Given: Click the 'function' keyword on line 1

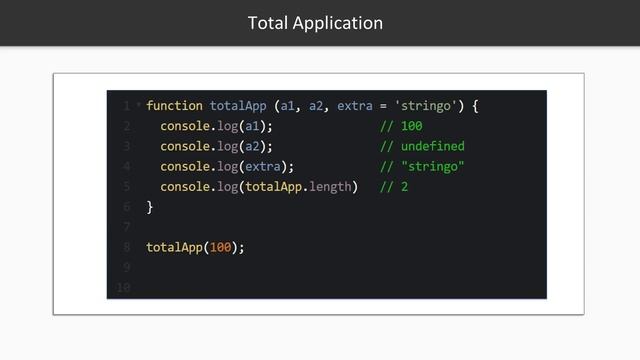Looking at the screenshot, I should coord(174,106).
